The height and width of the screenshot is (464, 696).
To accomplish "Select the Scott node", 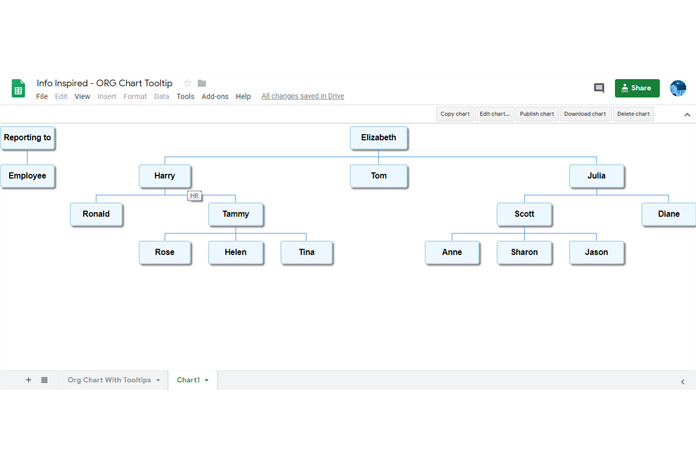I will tap(524, 214).
